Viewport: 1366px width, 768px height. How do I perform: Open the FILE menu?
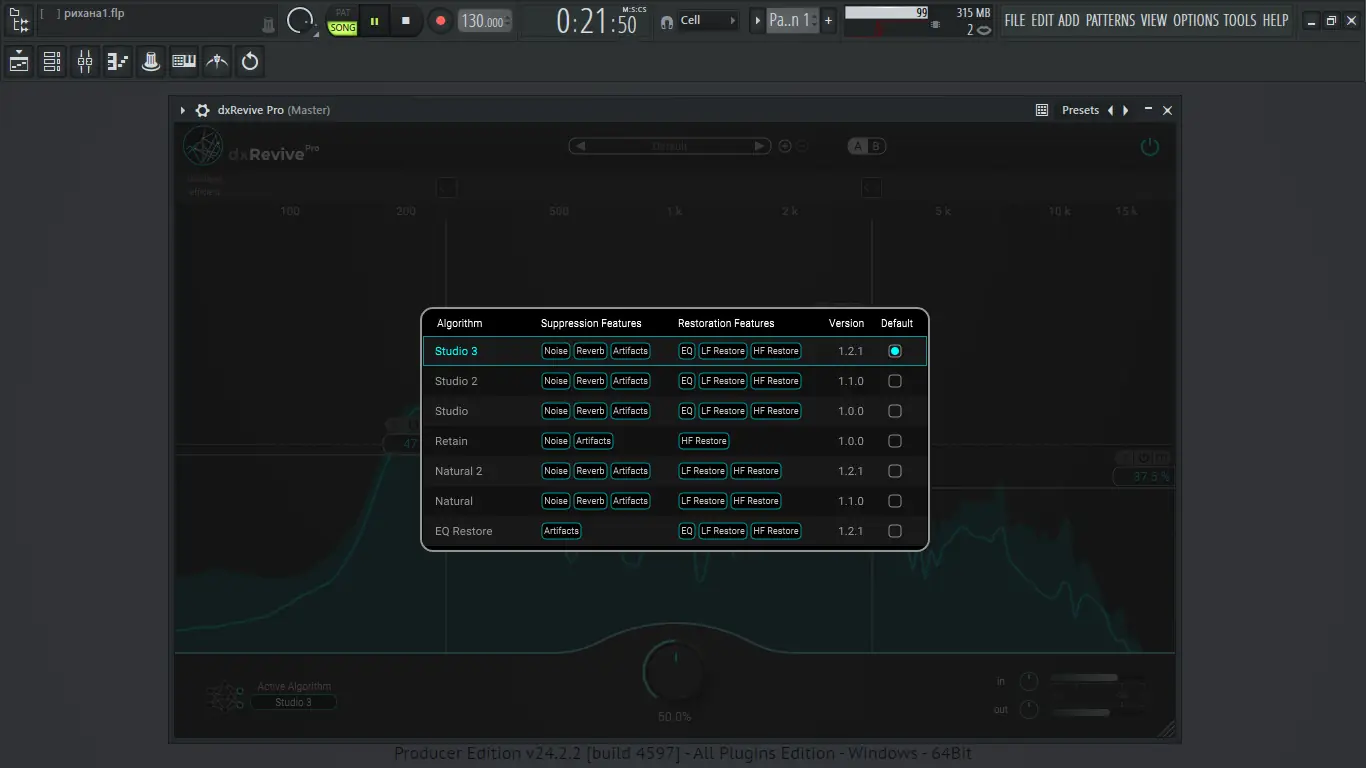pos(1015,20)
